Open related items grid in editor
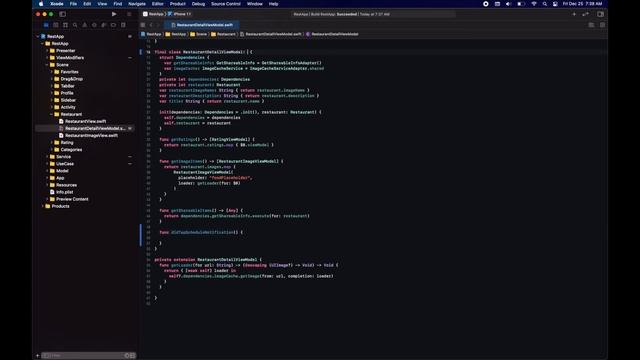The image size is (640, 360). tap(143, 25)
